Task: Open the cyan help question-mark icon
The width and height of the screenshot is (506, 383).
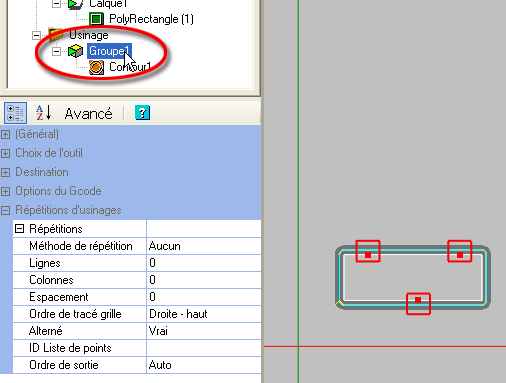Action: (x=142, y=113)
